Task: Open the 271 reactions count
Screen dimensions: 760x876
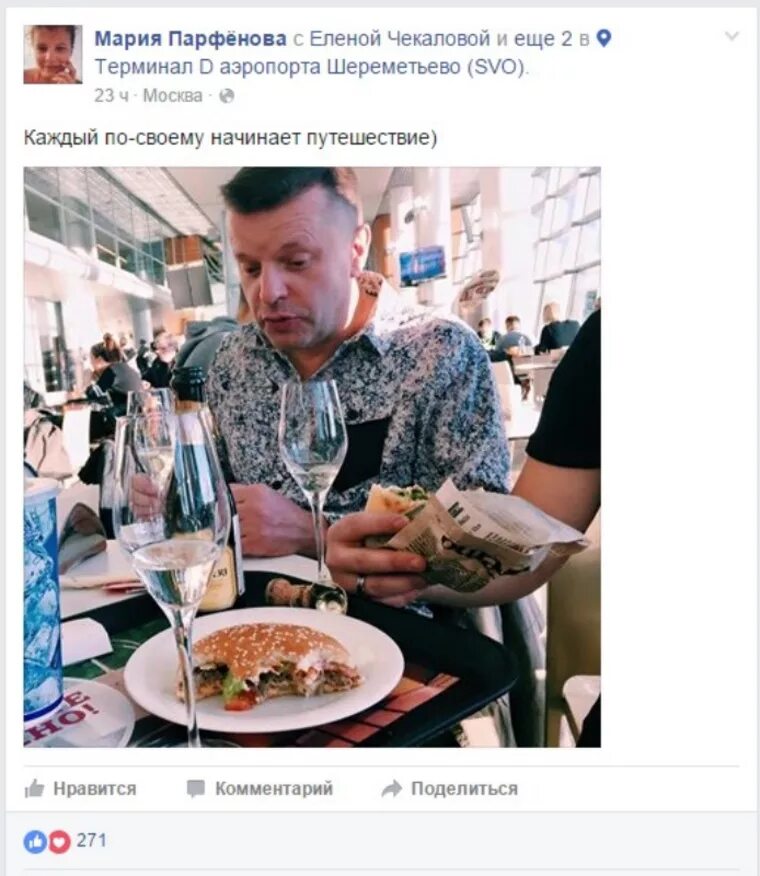Action: (x=91, y=840)
